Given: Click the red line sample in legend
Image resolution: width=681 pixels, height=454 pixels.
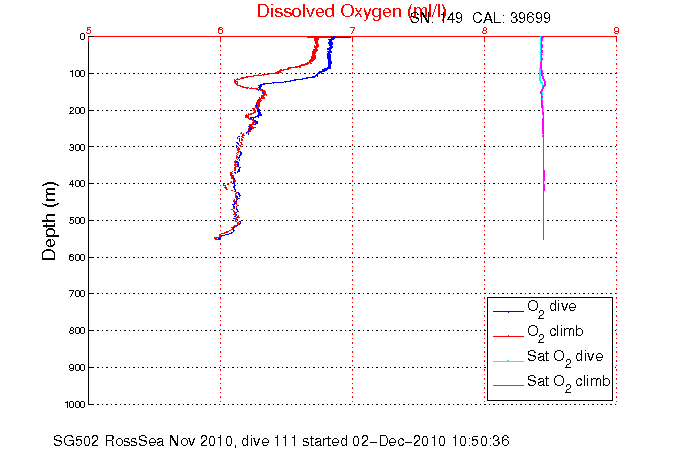Looking at the screenshot, I should coord(508,336).
